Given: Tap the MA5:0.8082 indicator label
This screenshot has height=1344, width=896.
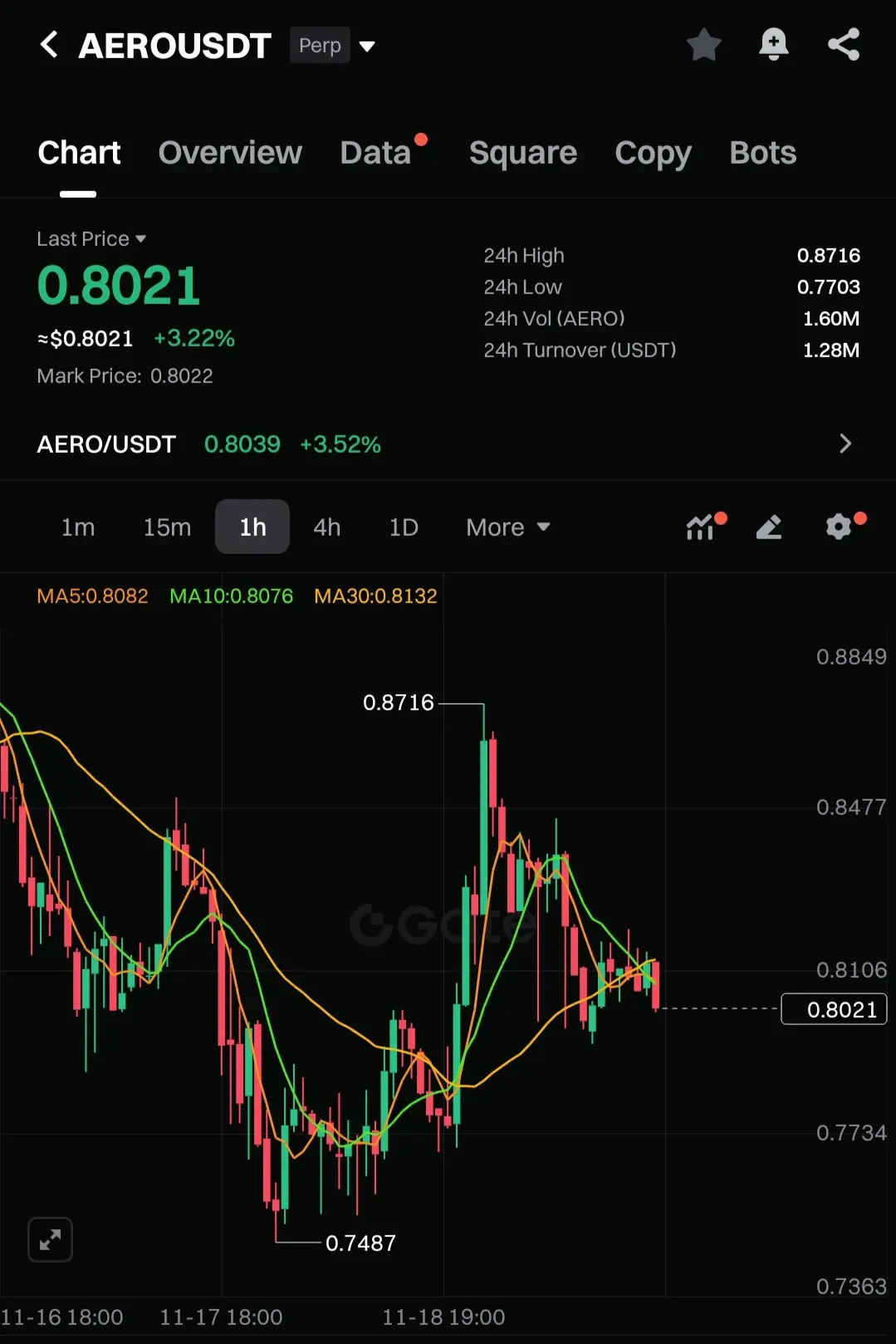Looking at the screenshot, I should coord(92,596).
